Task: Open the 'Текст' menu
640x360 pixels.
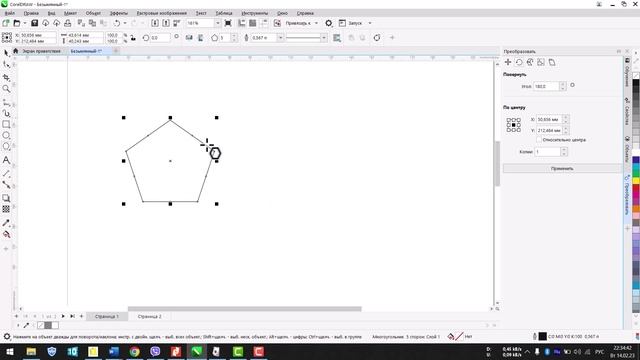Action: tap(201, 13)
